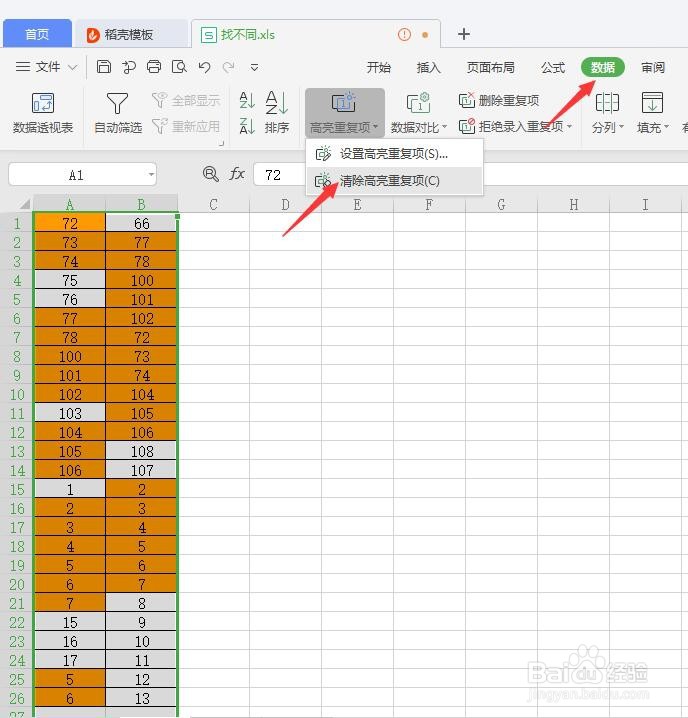Open the 公式 ribbon tab
This screenshot has height=718, width=688.
(x=553, y=68)
